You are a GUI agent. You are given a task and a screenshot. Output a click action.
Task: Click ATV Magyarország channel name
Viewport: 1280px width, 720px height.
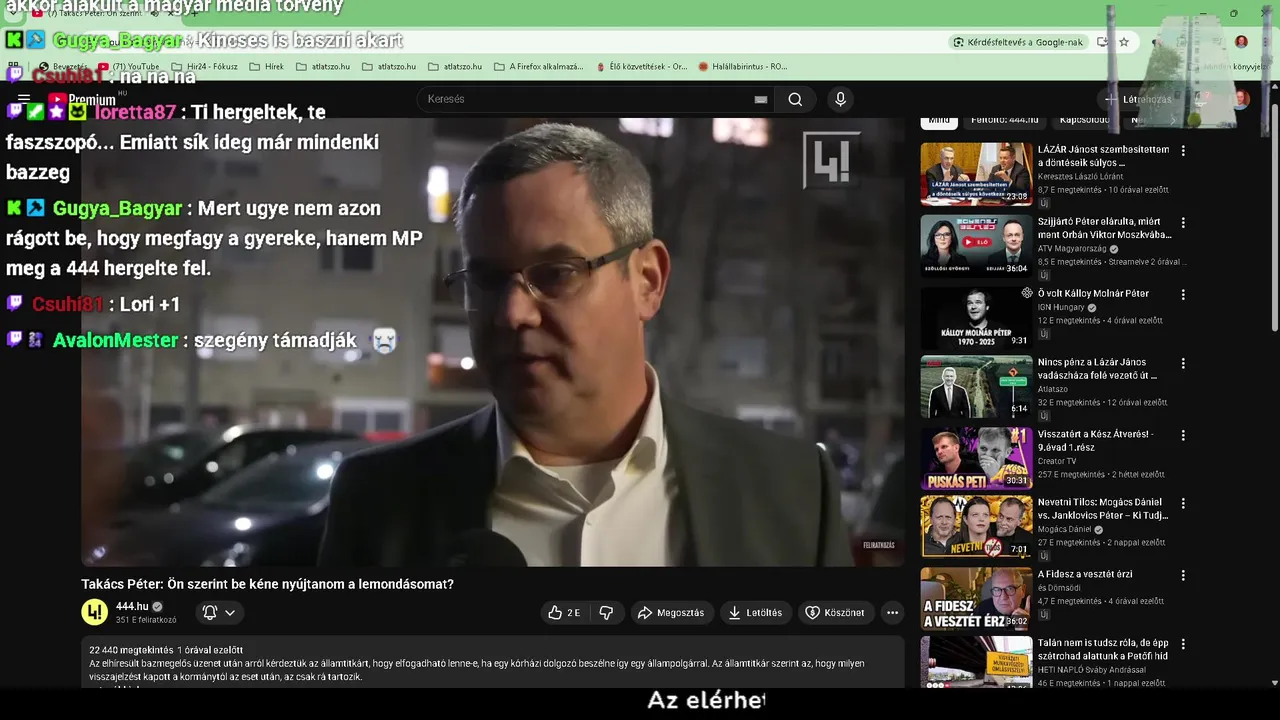pos(1072,249)
